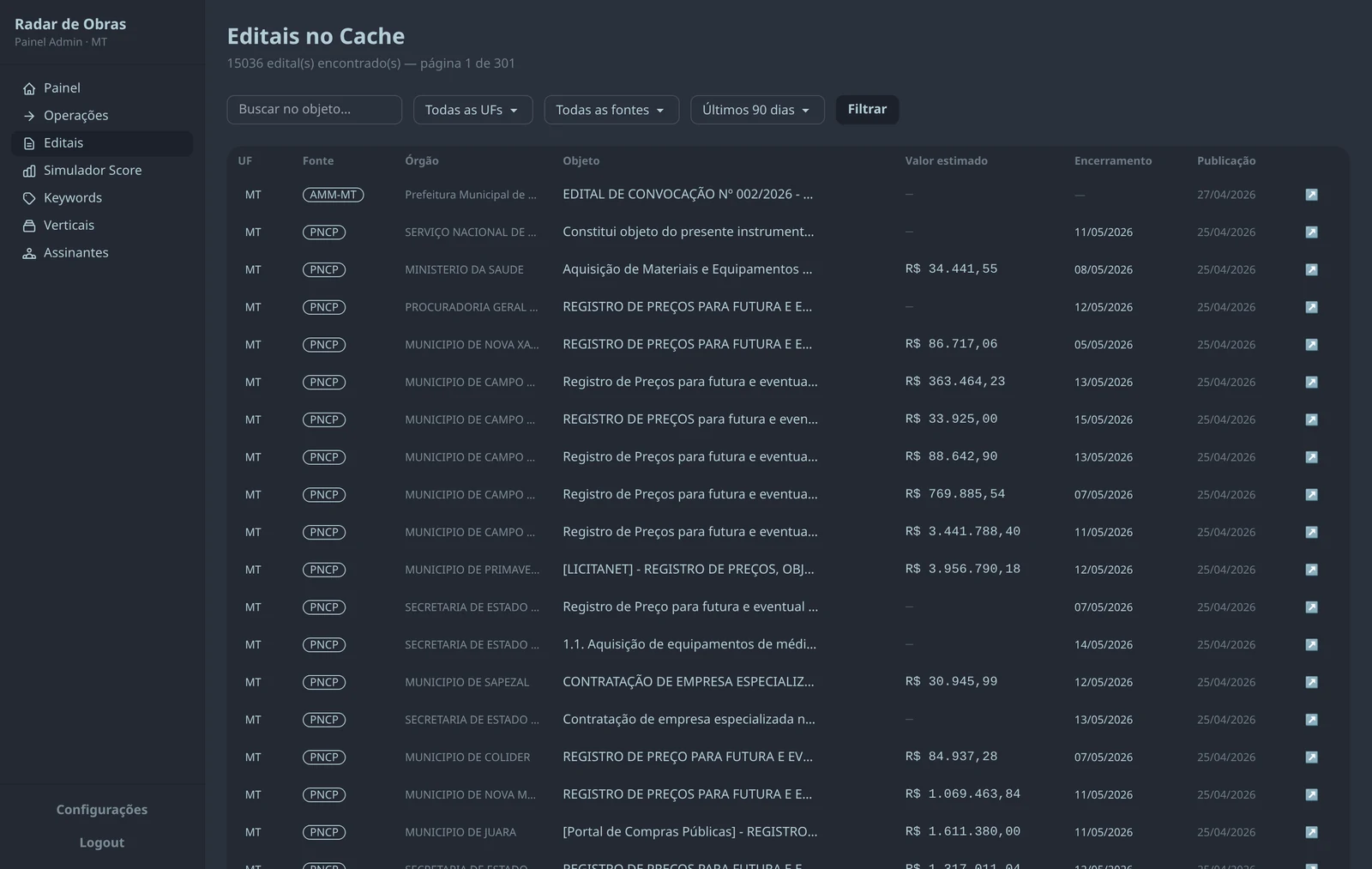This screenshot has width=1372, height=869.
Task: Open external link for MUNICIPIO DE NOVA M row
Action: tap(1311, 794)
